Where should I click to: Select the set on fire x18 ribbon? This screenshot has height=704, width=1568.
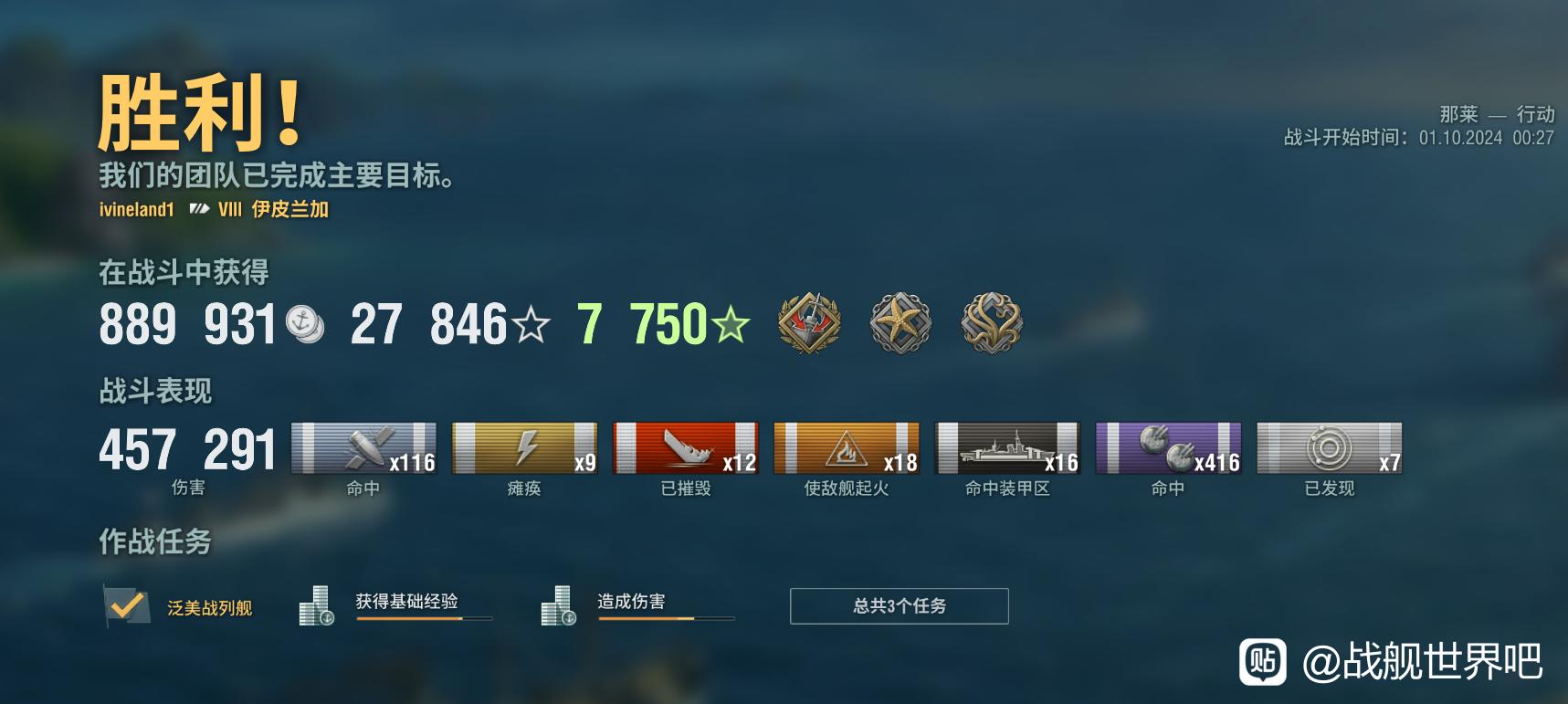pyautogui.click(x=847, y=448)
